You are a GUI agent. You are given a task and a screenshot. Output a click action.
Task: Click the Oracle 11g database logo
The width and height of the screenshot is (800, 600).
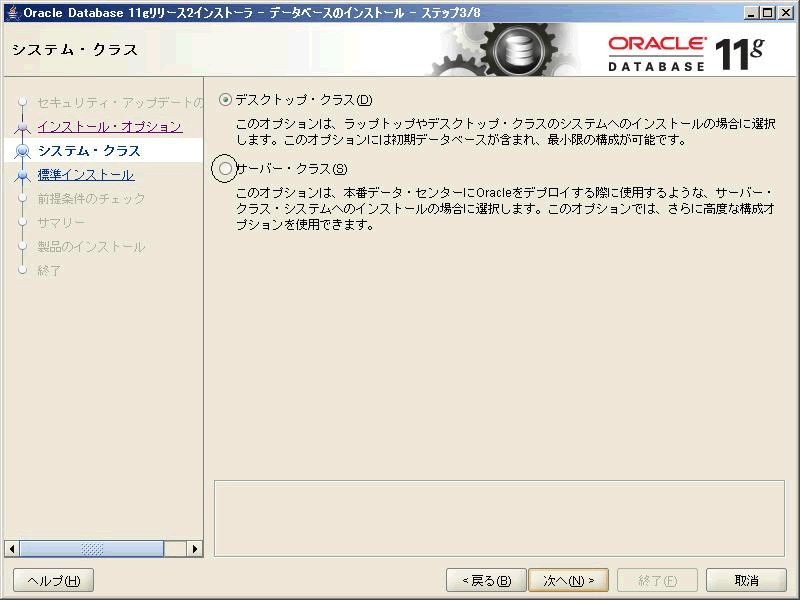pos(685,54)
